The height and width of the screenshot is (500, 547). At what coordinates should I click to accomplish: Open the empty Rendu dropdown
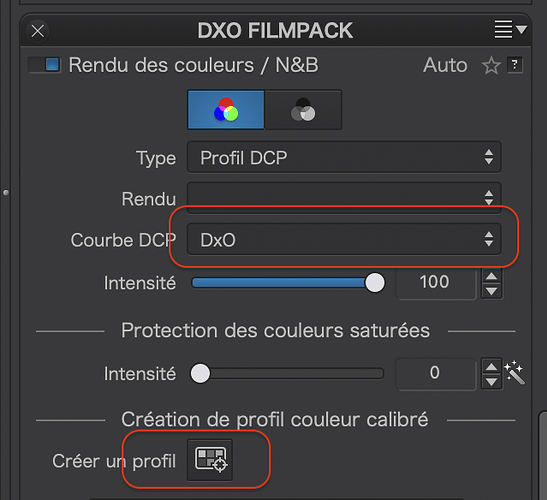pos(344,198)
